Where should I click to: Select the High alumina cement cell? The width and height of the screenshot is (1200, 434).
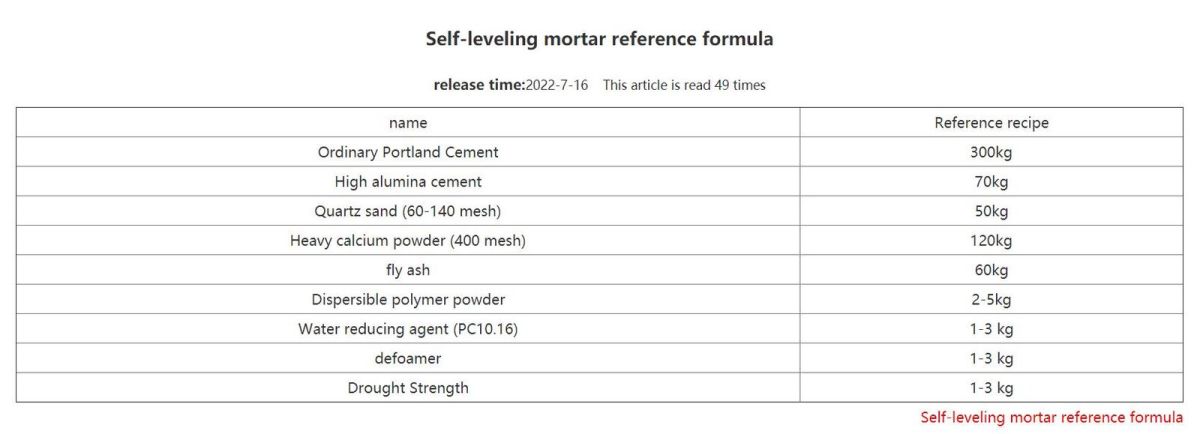coord(408,182)
